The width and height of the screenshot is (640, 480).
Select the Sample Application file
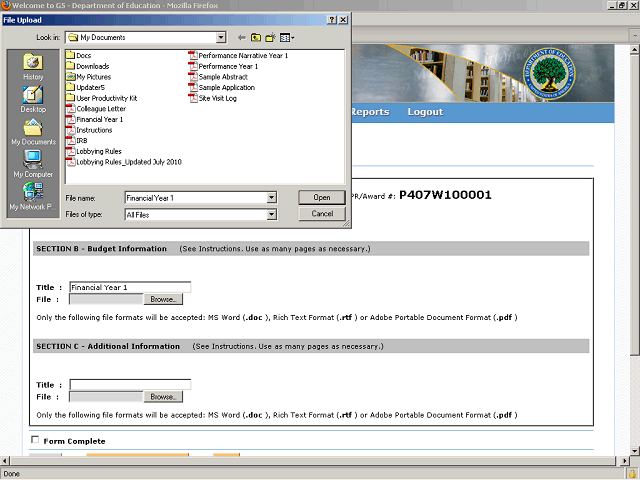tap(222, 87)
